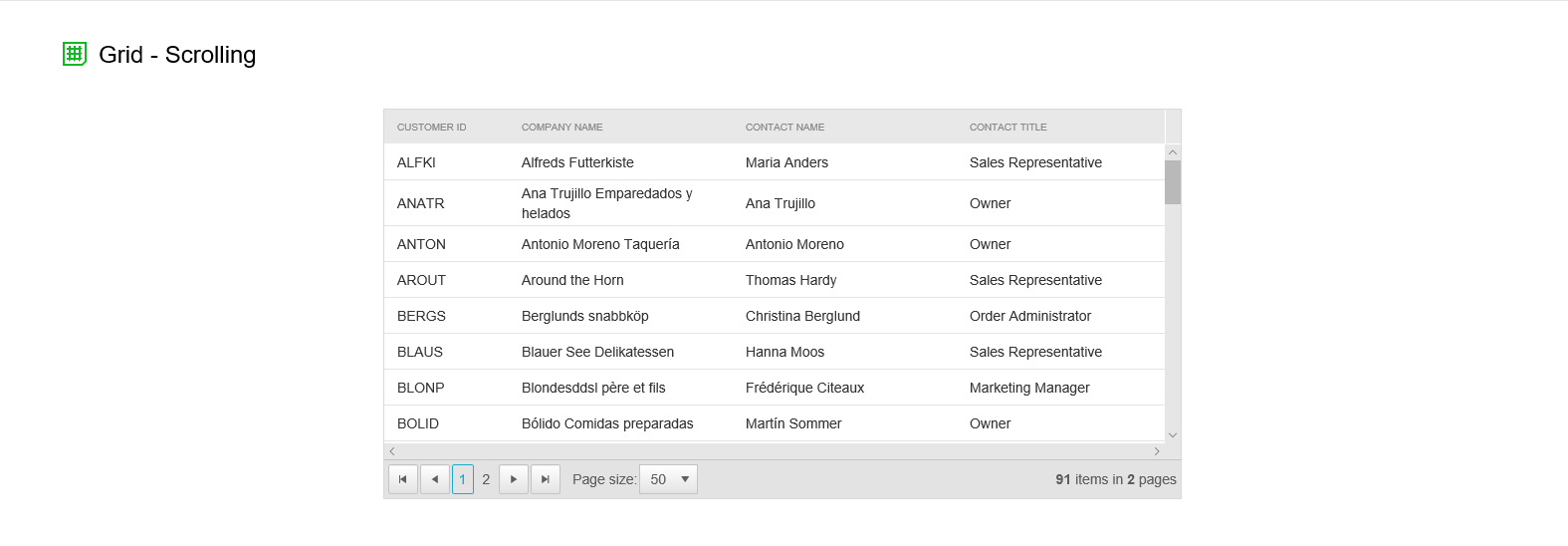Select the Berglunds snabbköp row

click(584, 316)
